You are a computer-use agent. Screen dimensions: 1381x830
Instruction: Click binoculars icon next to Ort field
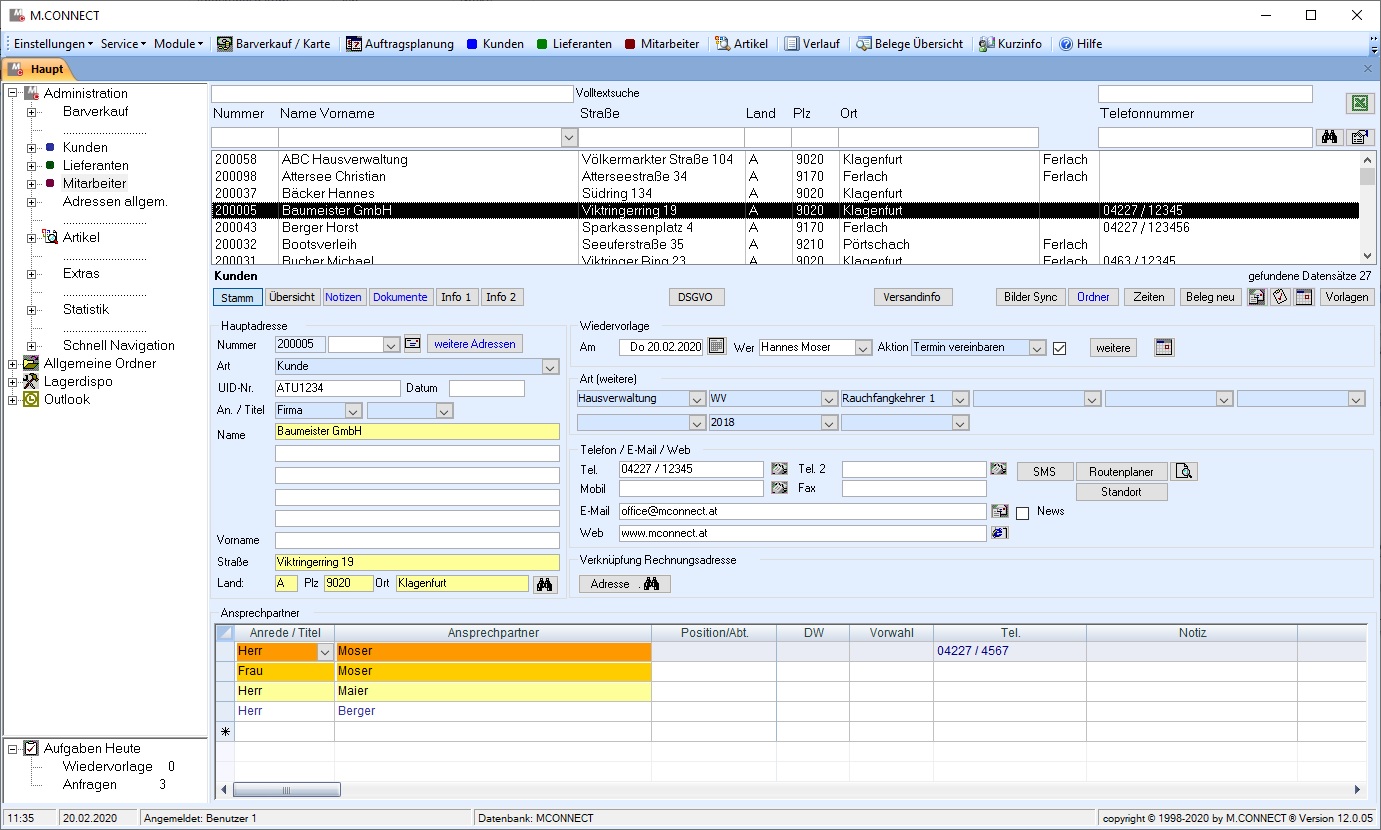(544, 584)
